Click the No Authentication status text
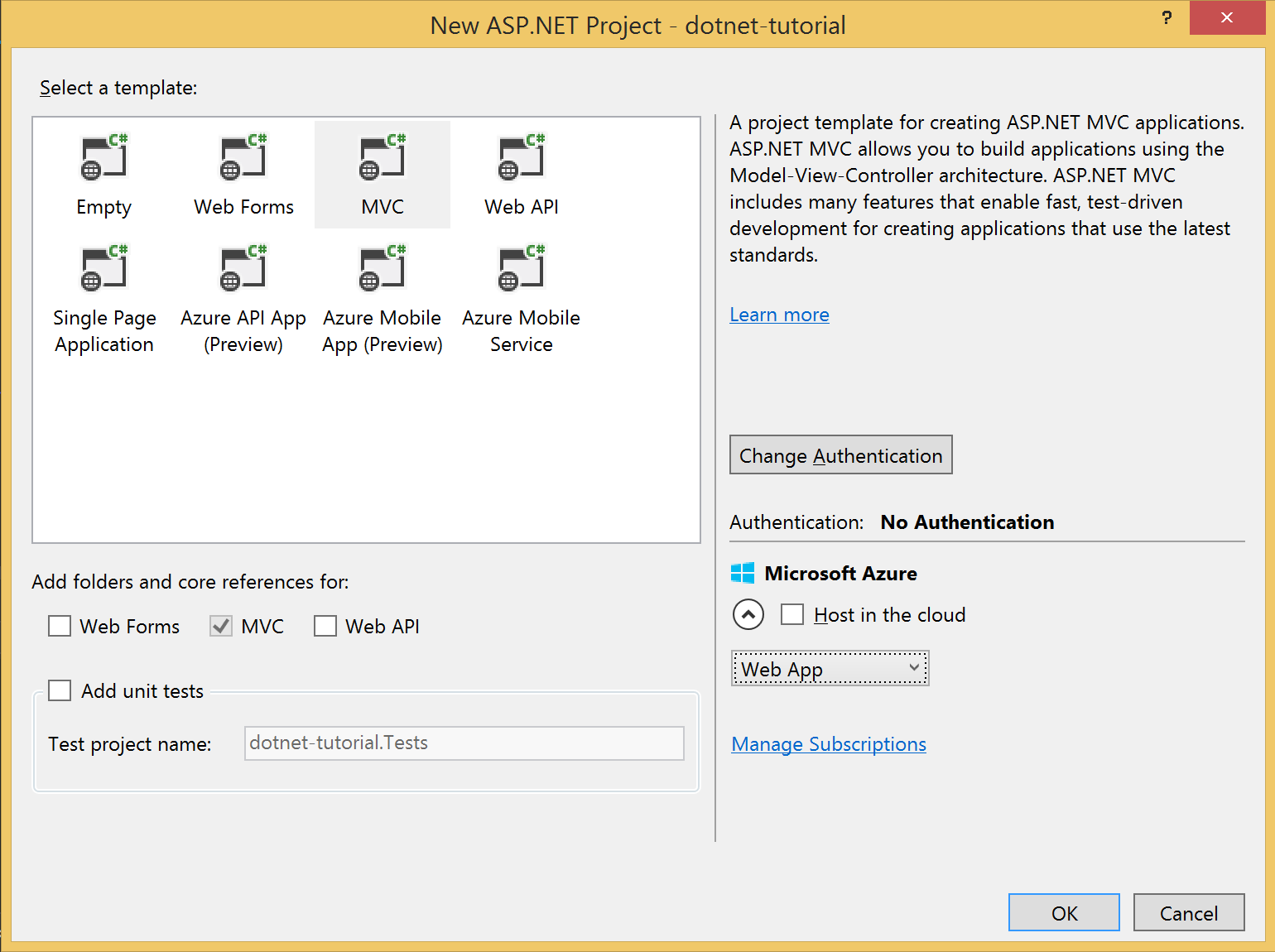 (x=967, y=522)
